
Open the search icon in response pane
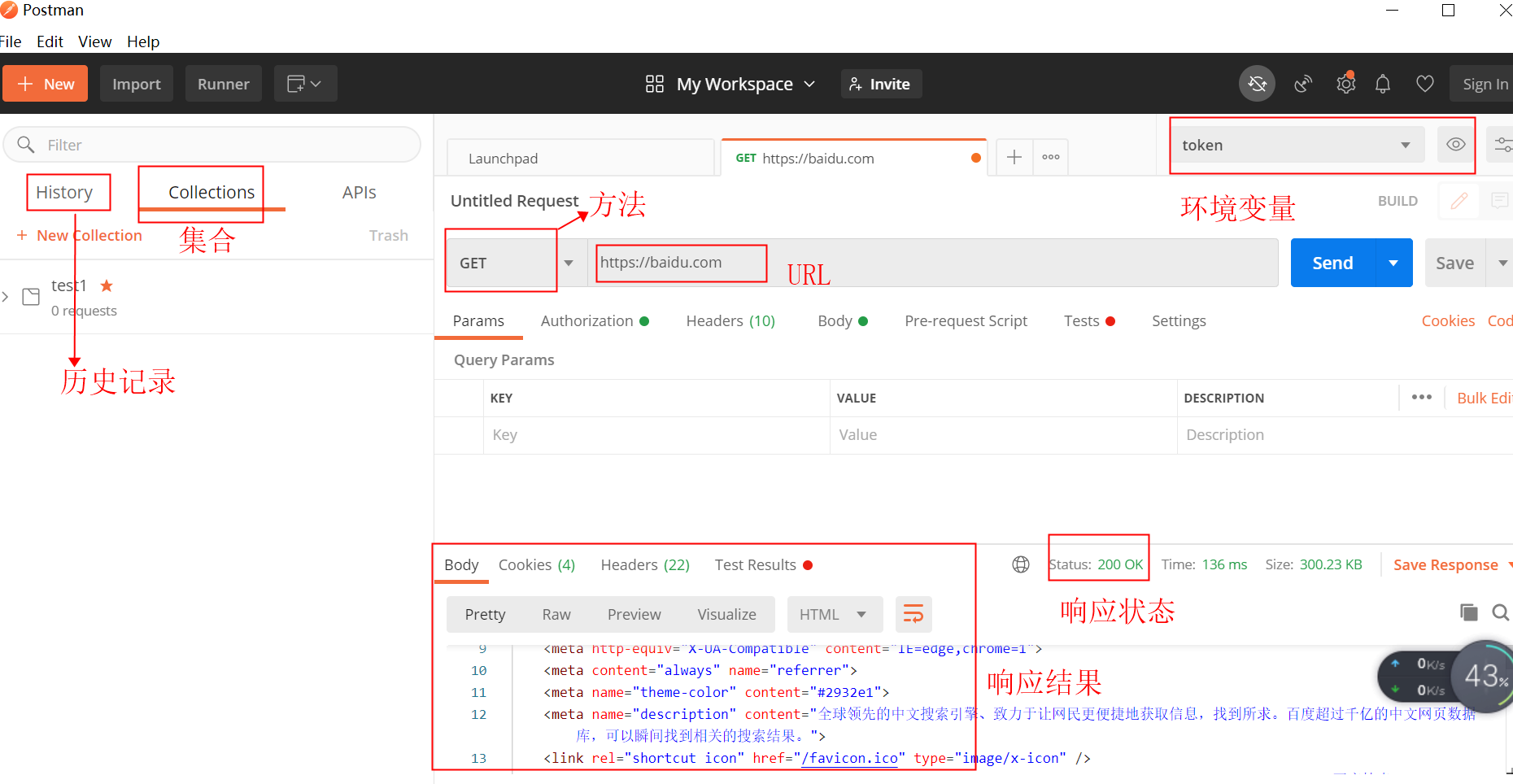tap(1501, 612)
